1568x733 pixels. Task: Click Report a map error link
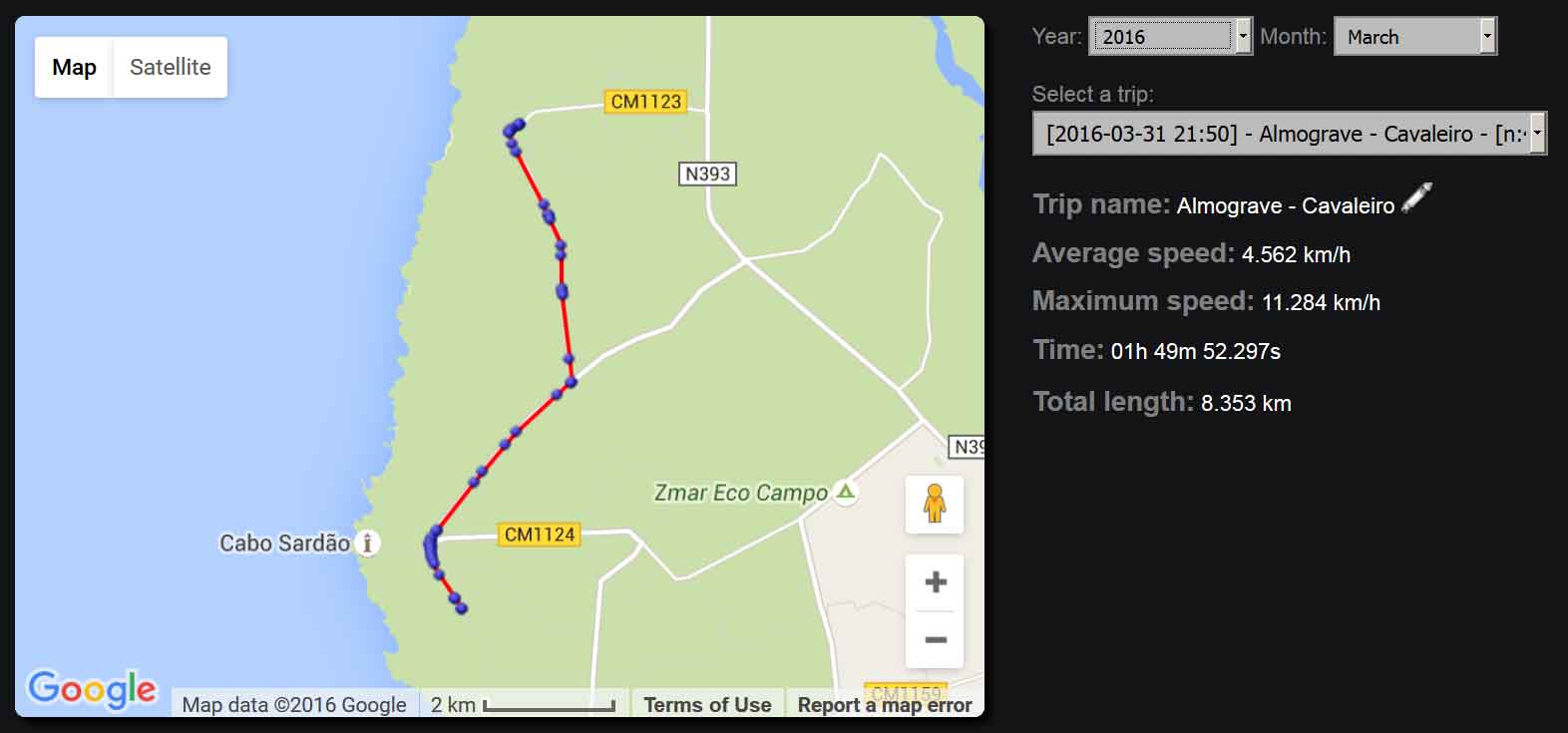pos(885,705)
